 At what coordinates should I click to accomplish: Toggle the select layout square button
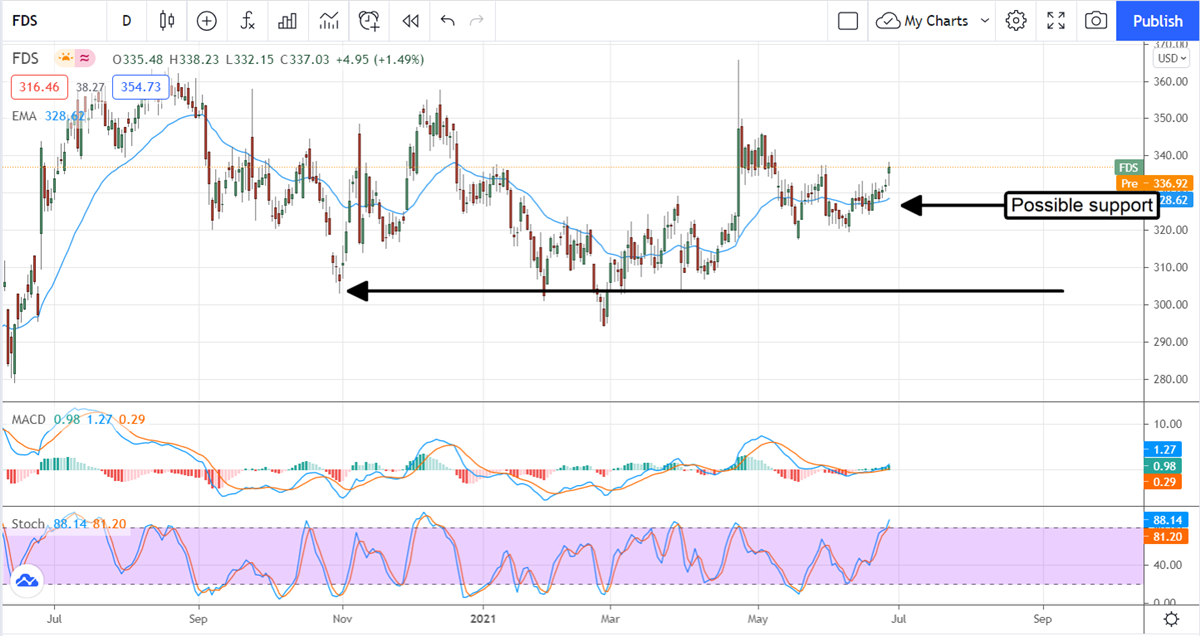tap(848, 20)
